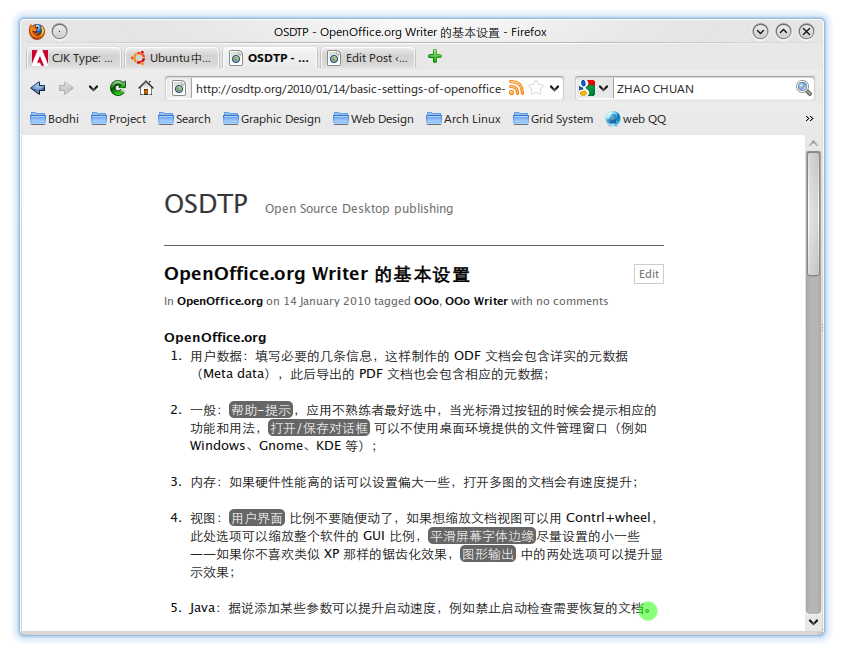This screenshot has width=849, height=653.
Task: Focus the URL address field
Action: tap(350, 89)
